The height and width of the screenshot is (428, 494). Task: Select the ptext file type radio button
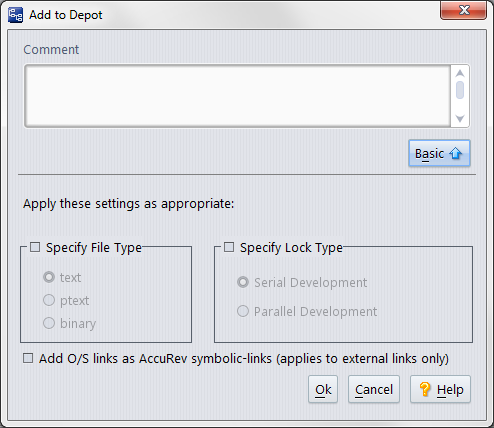point(49,300)
